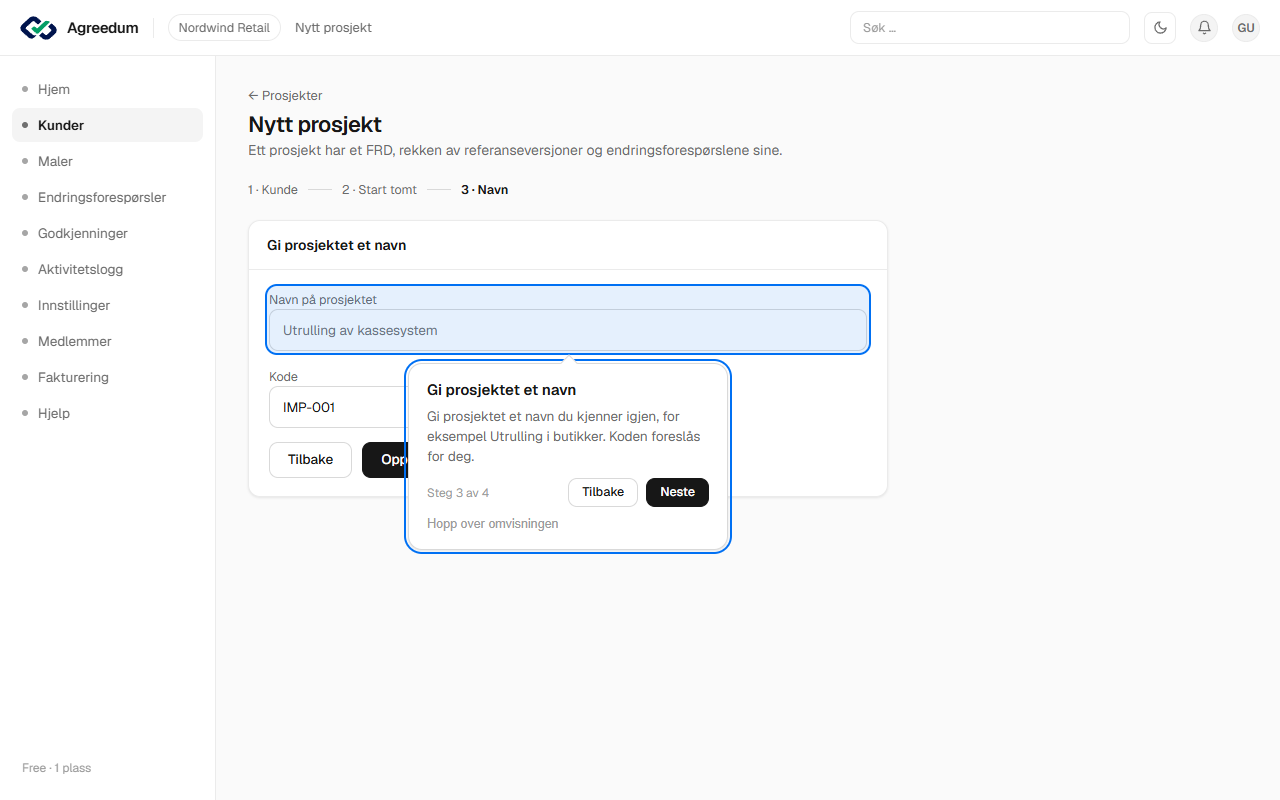Image resolution: width=1280 pixels, height=800 pixels.
Task: Select wizard step 3 Navn
Action: [484, 190]
